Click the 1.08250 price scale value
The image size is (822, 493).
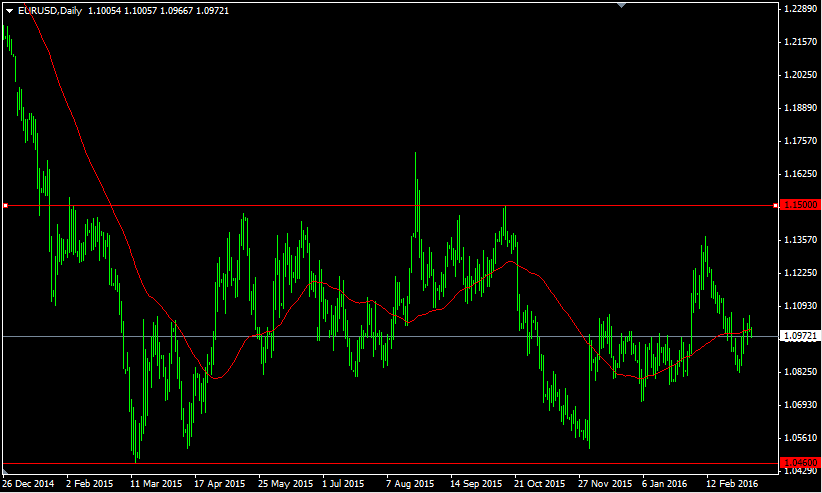click(x=801, y=372)
